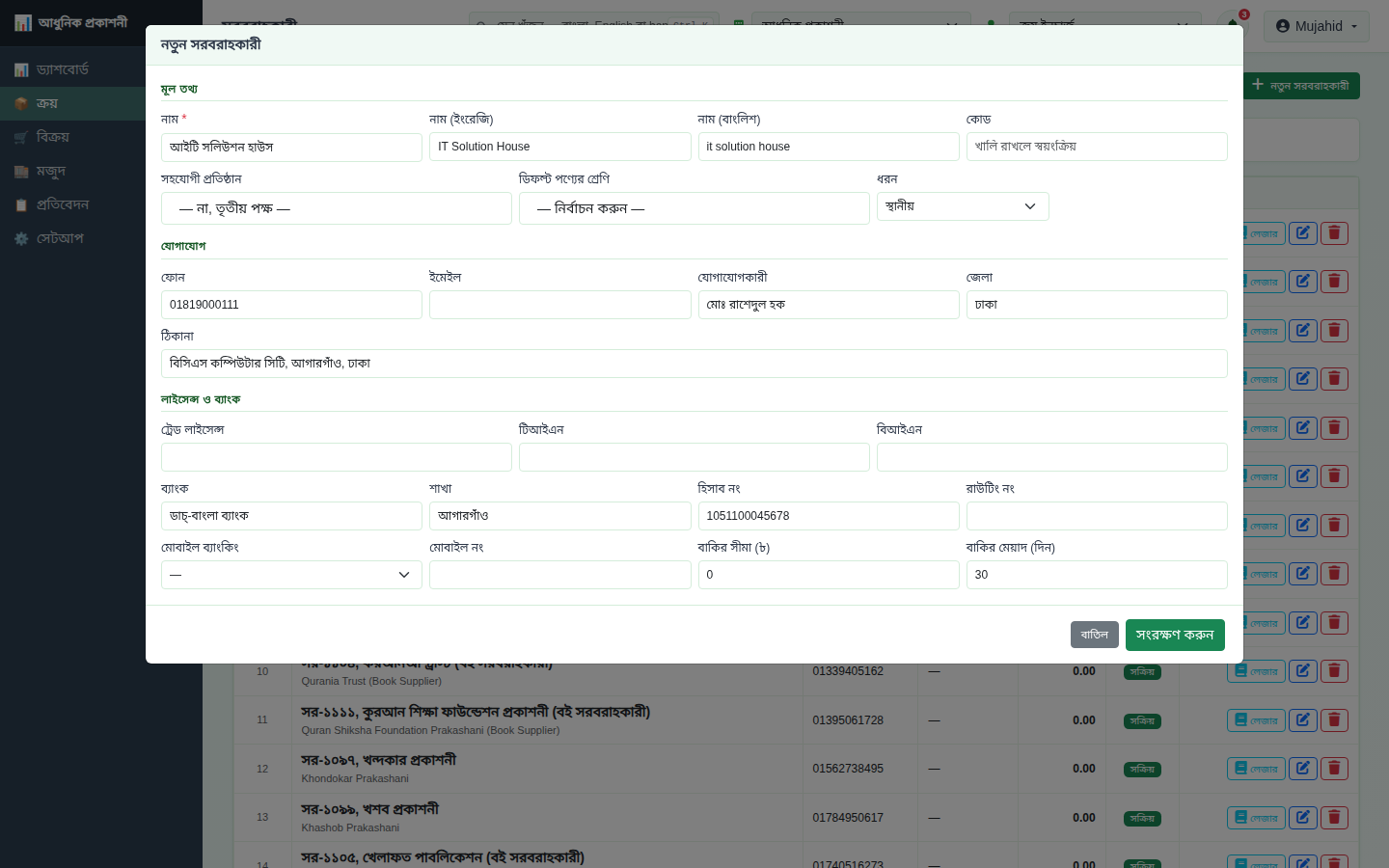
Task: Open the সহযোগী প্রতিষ্ঠান selector
Action: tap(336, 208)
